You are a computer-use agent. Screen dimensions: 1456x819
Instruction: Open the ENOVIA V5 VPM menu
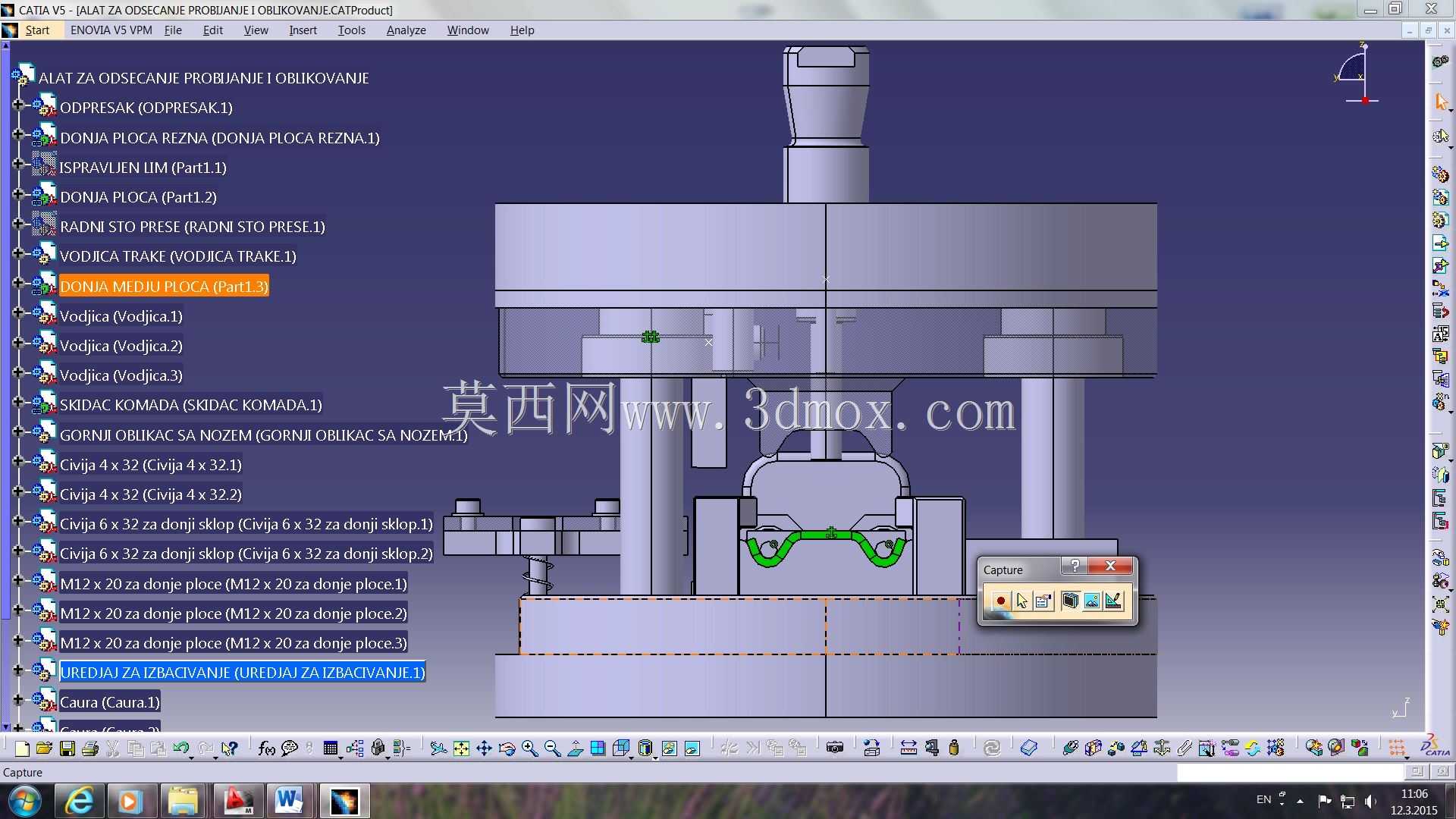coord(111,30)
